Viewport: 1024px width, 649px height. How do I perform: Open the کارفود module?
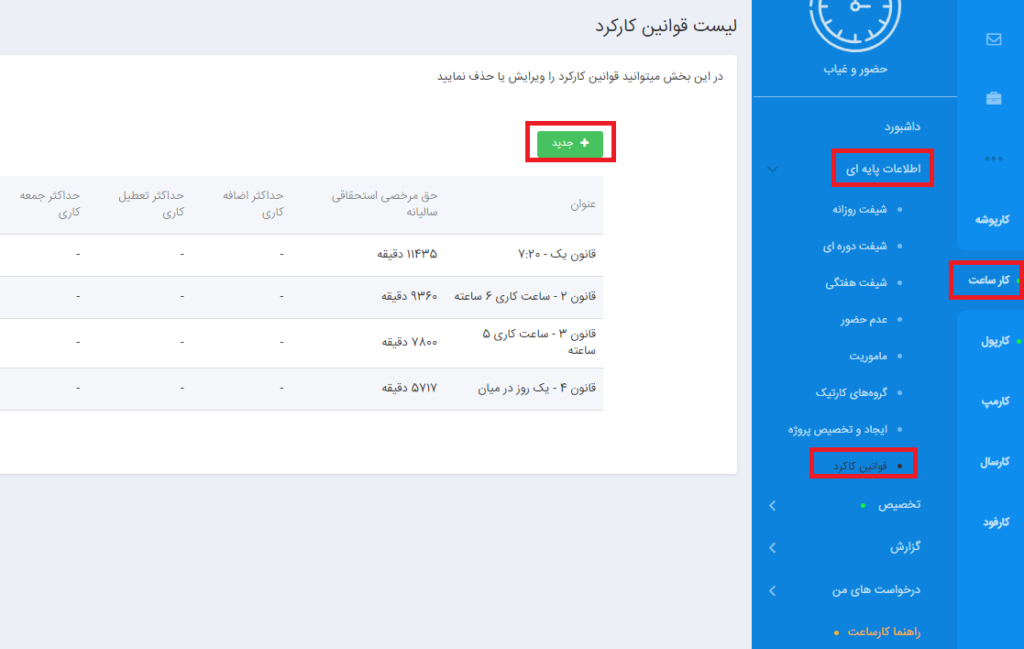tap(992, 522)
